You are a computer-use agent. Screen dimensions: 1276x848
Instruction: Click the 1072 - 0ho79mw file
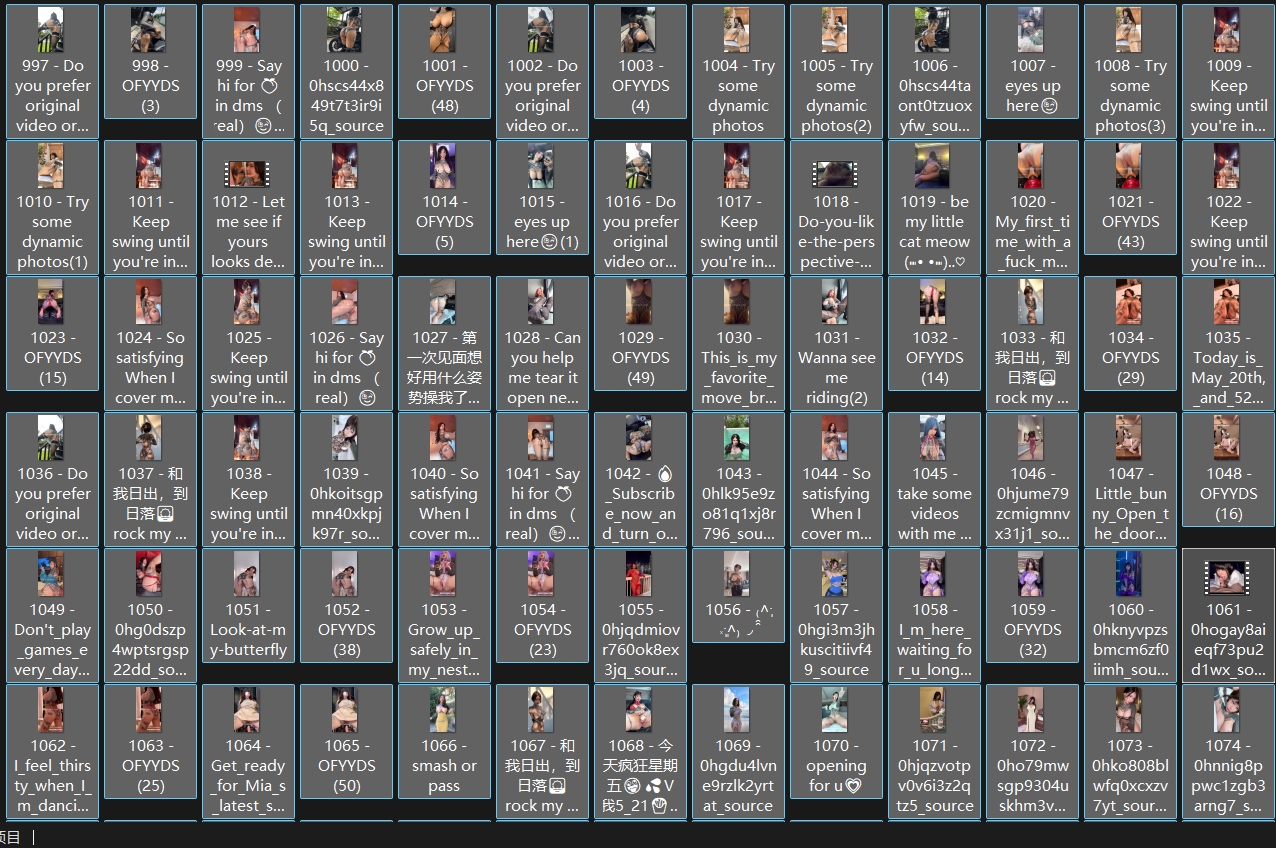(1032, 750)
